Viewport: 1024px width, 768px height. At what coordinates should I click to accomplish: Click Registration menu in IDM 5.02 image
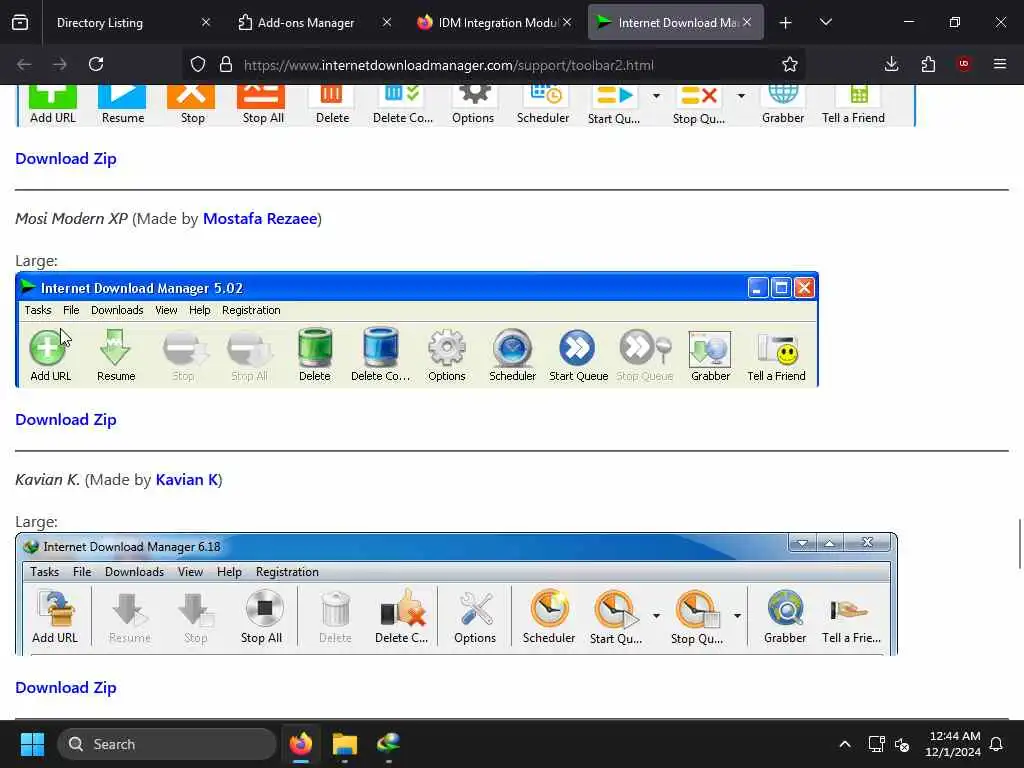[x=251, y=310]
